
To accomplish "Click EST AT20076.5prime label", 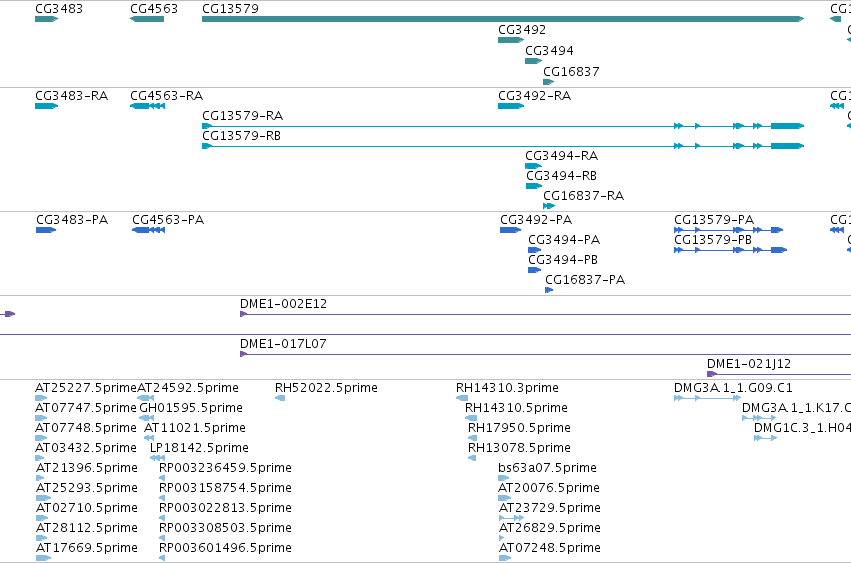I will tap(549, 489).
